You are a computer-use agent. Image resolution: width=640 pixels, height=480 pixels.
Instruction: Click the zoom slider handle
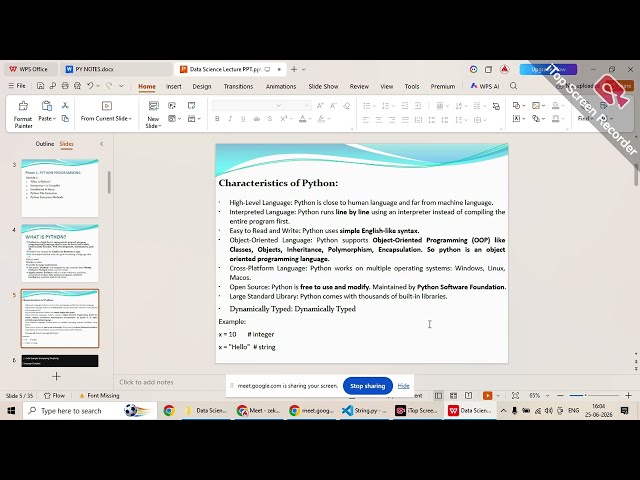585,396
